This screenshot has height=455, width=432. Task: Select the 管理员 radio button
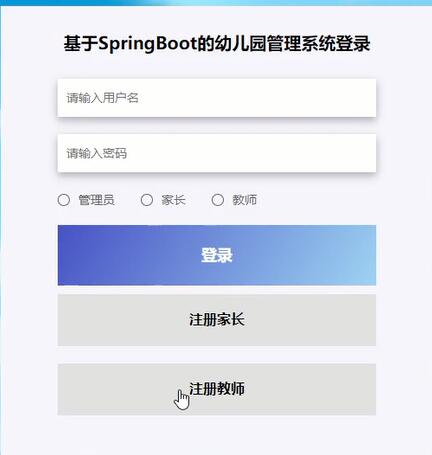tap(64, 200)
